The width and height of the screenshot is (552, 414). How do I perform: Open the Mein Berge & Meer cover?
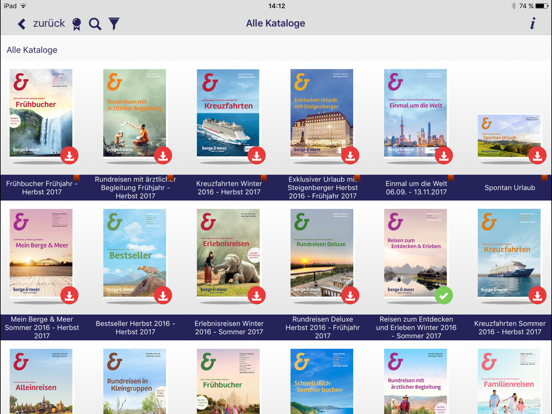point(41,253)
